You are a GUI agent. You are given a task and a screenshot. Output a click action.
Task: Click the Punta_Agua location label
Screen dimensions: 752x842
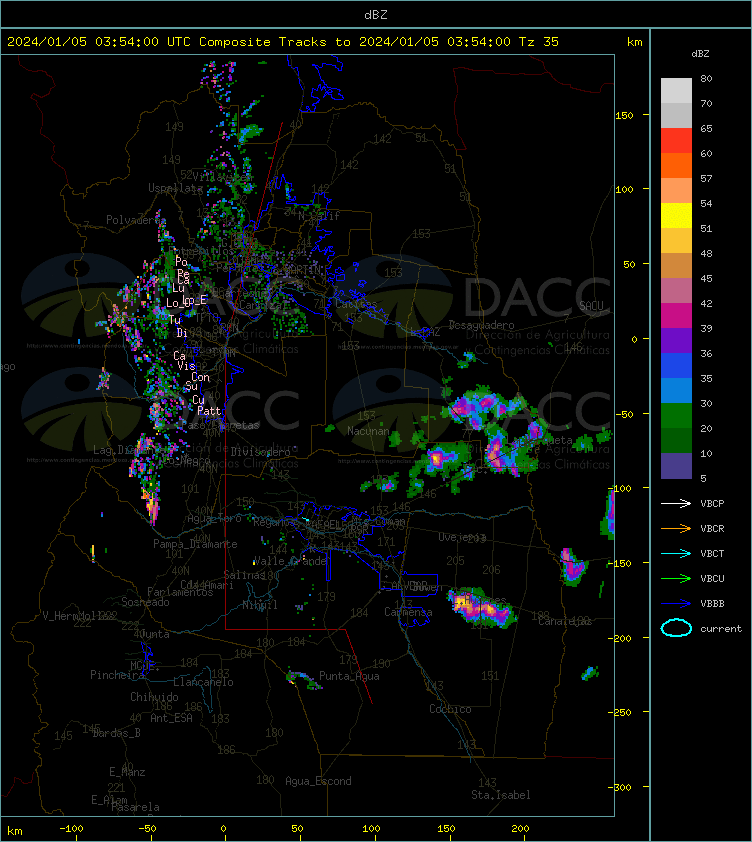[349, 676]
